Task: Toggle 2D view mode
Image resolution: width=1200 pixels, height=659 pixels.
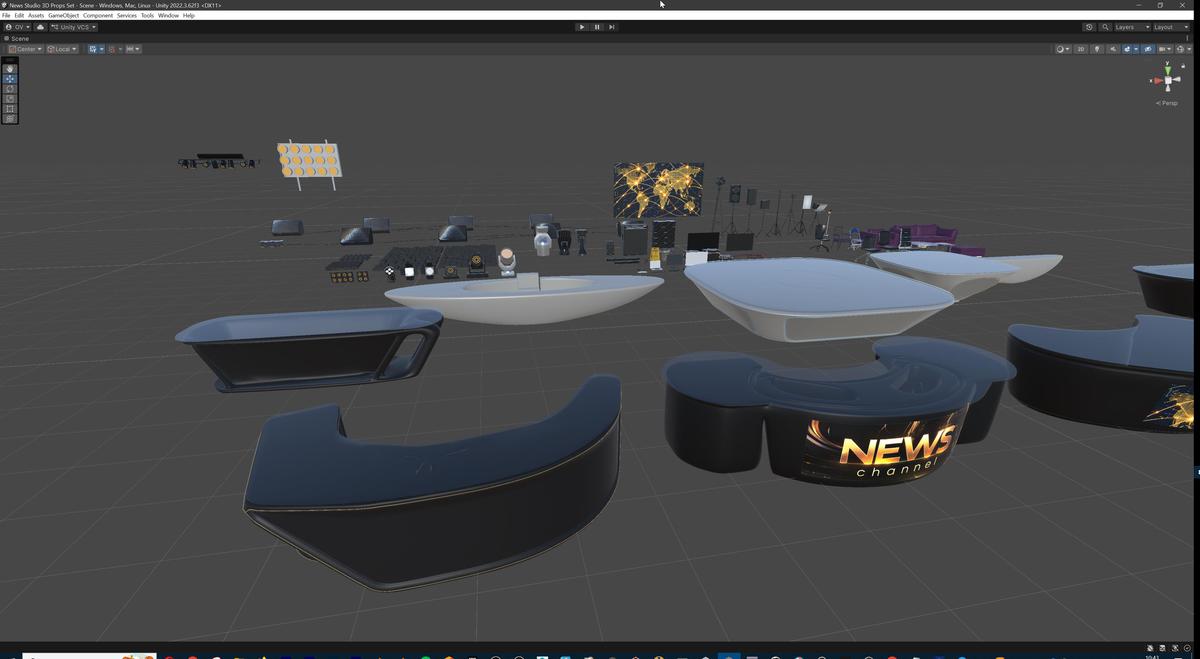Action: (1081, 49)
